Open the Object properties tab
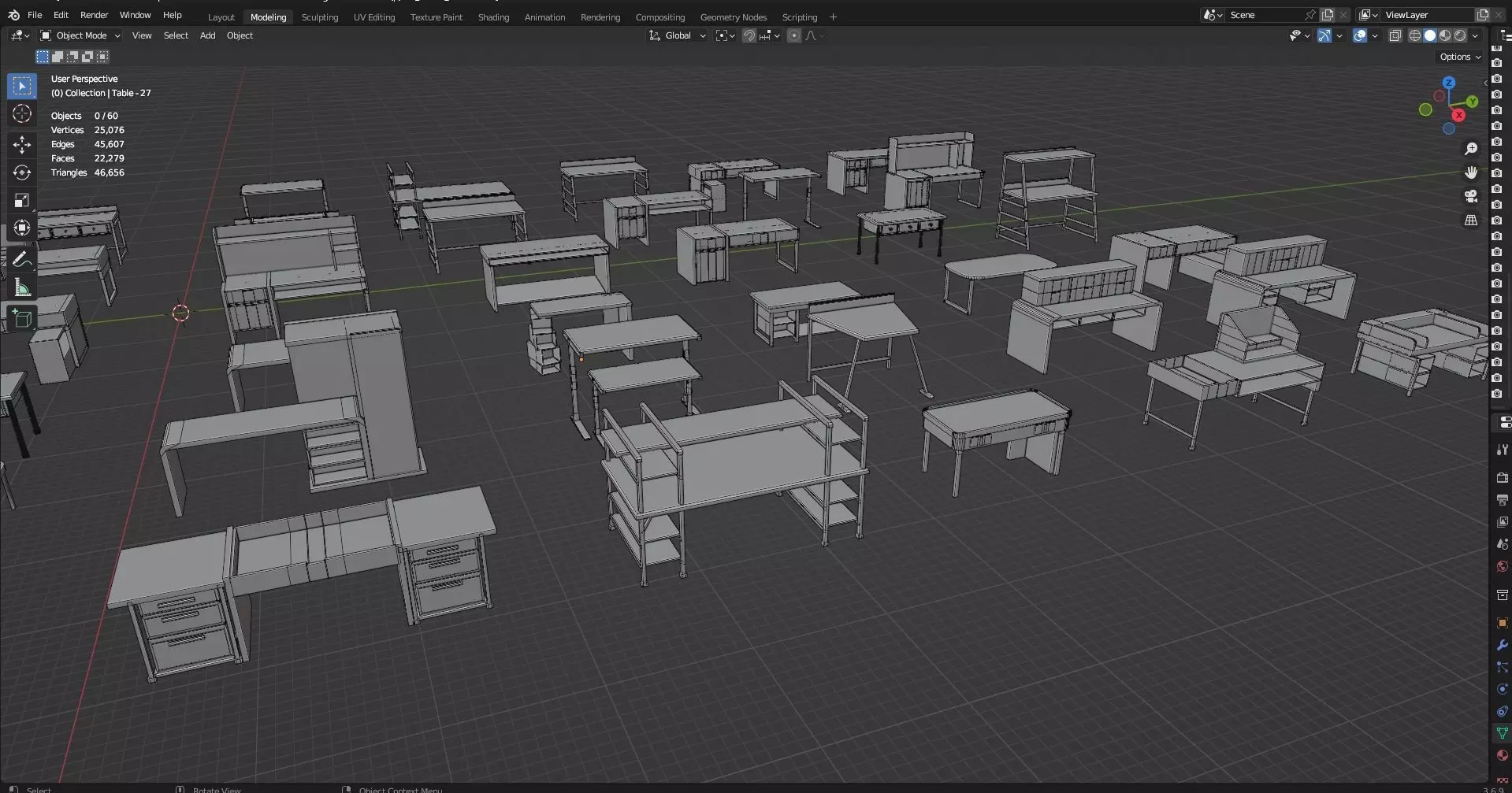Screen dimensions: 1512x793 click(x=1502, y=623)
